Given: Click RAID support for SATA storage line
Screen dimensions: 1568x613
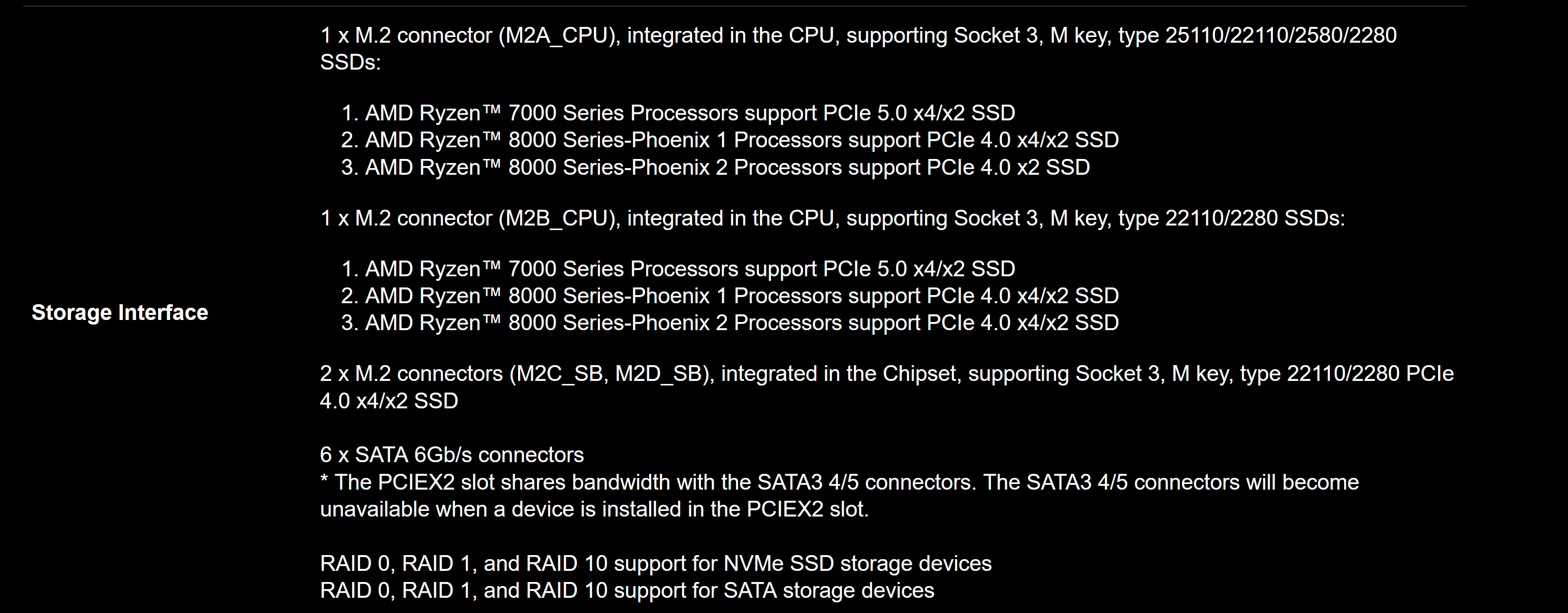Looking at the screenshot, I should (627, 591).
